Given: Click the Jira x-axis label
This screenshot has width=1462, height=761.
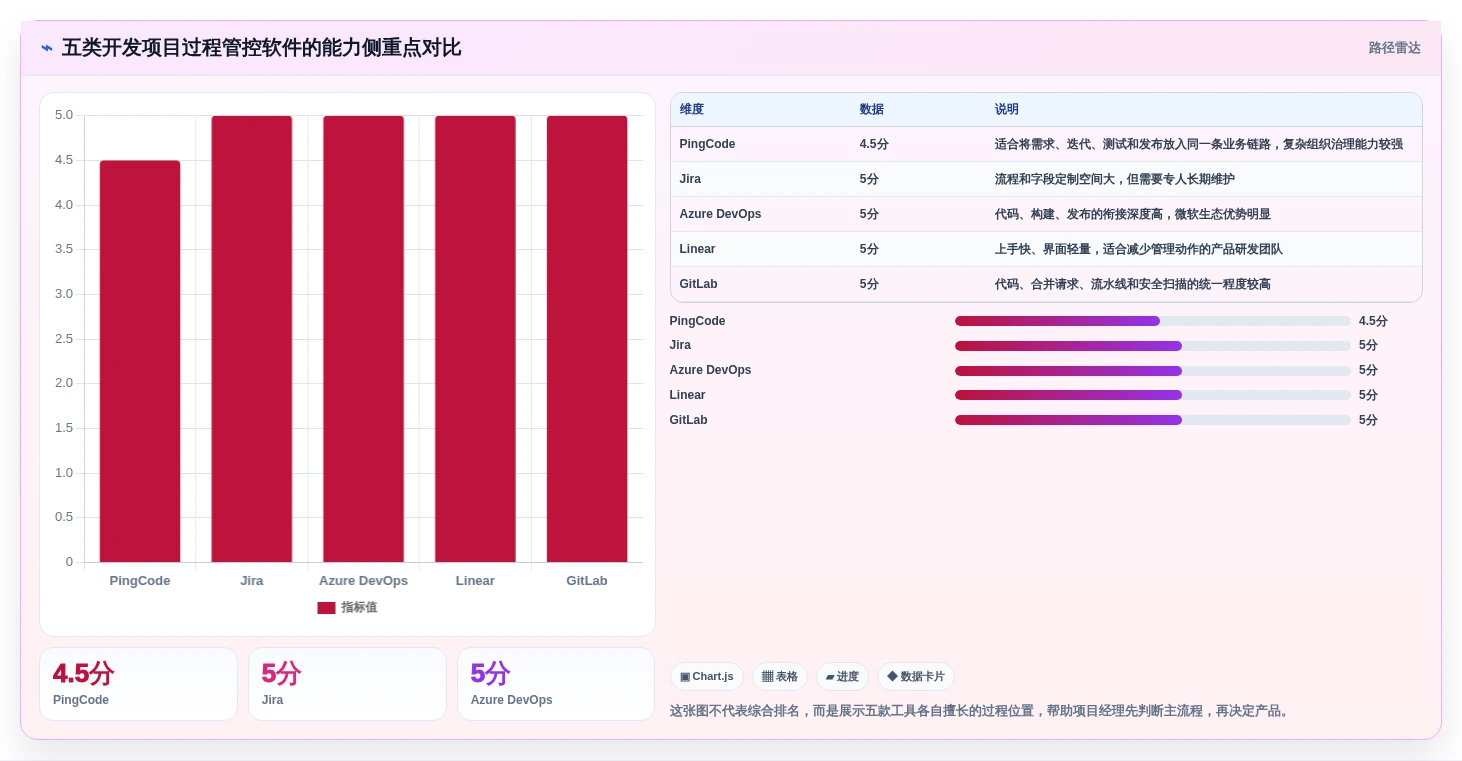Looking at the screenshot, I should click(252, 581).
